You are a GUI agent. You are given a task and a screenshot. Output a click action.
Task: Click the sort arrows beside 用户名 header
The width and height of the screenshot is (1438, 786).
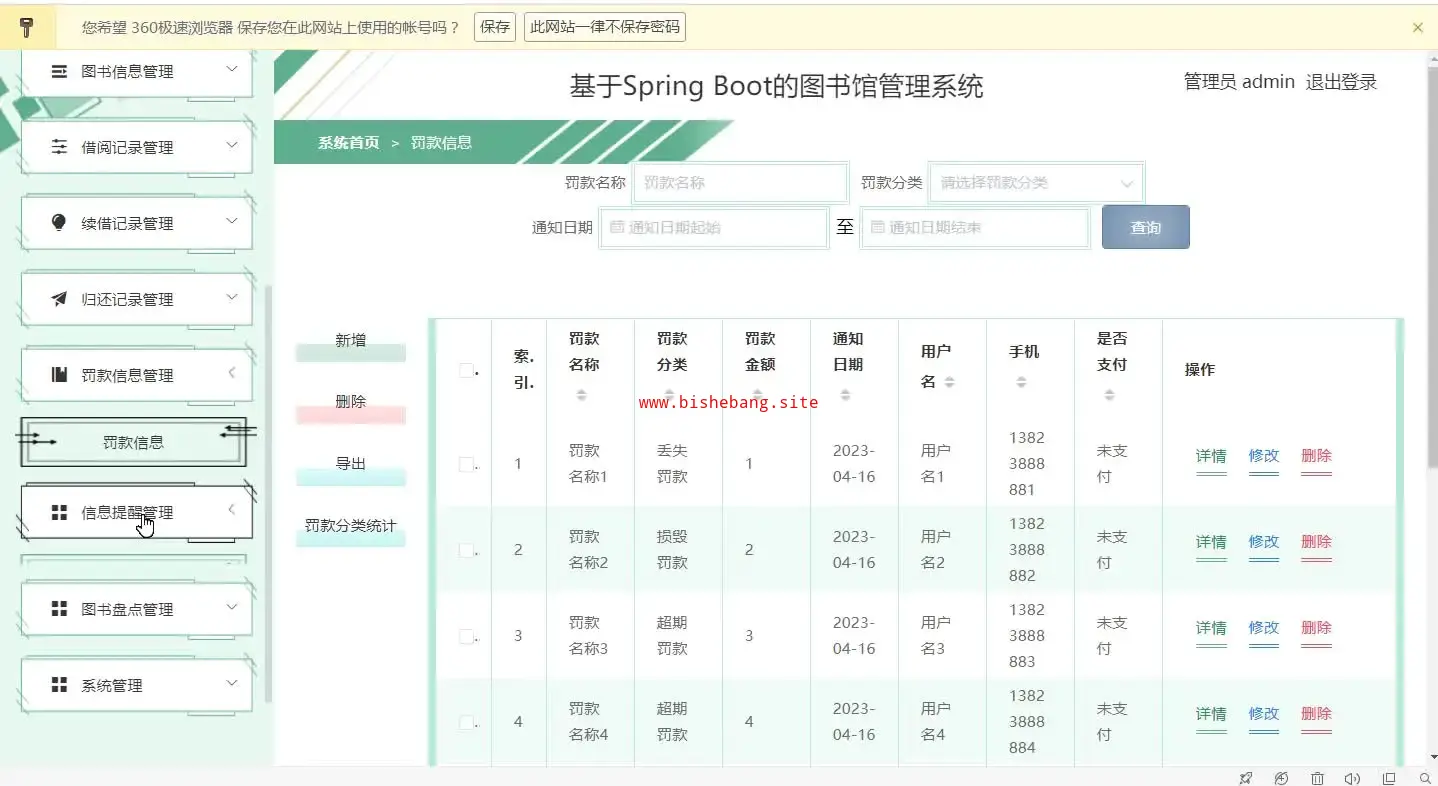tap(949, 382)
